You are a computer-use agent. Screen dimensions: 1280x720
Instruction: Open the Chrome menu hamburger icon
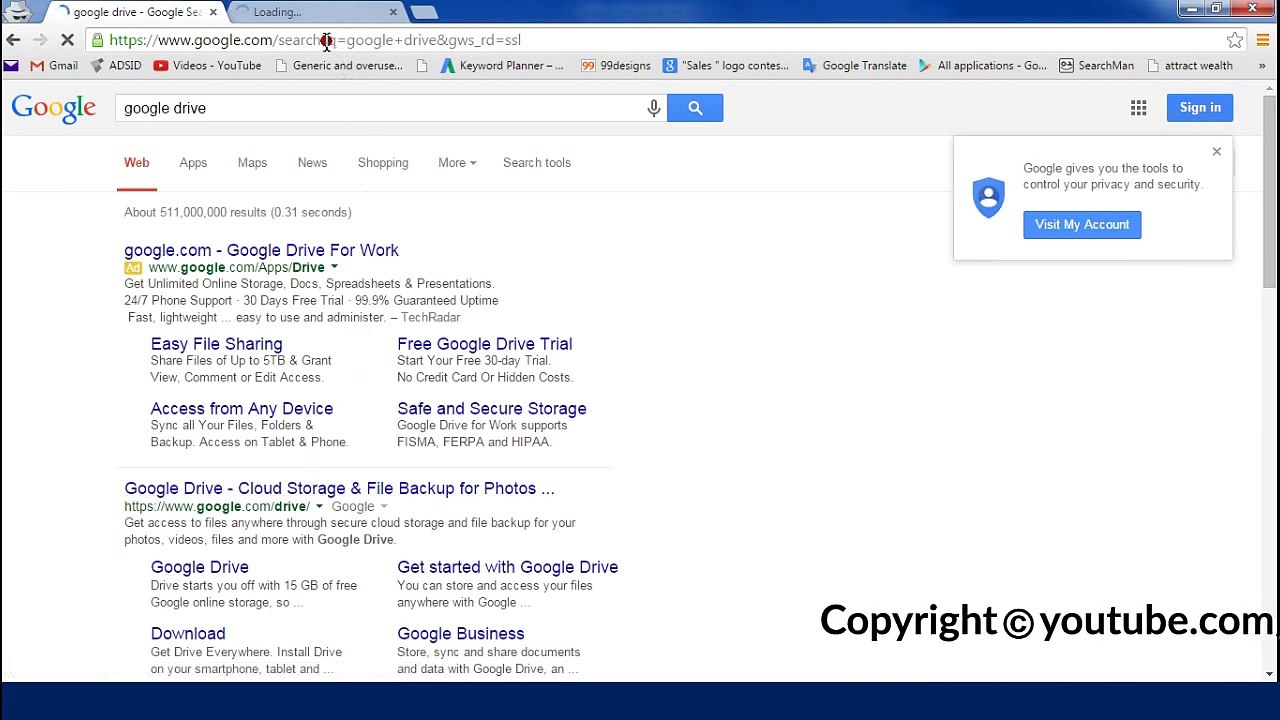[1263, 40]
